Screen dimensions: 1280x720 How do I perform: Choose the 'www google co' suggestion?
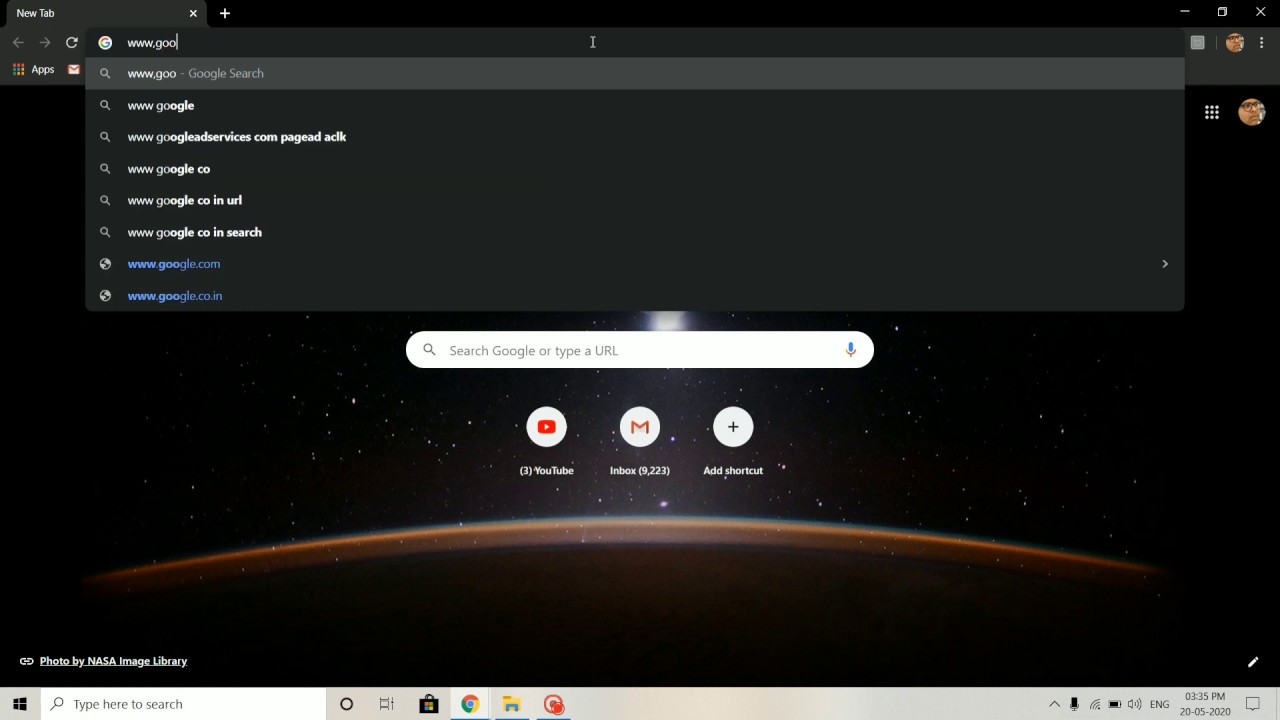[635, 169]
